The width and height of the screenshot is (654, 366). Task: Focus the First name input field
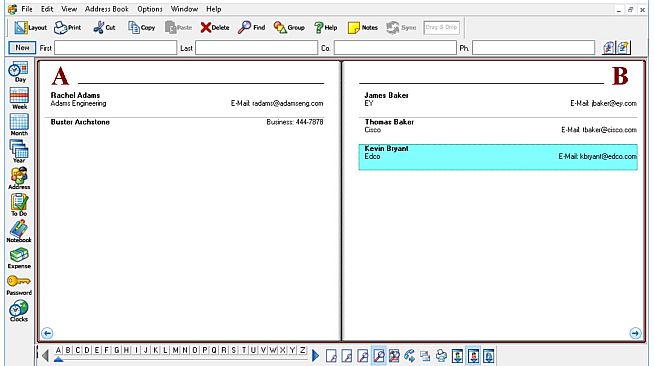tap(116, 48)
